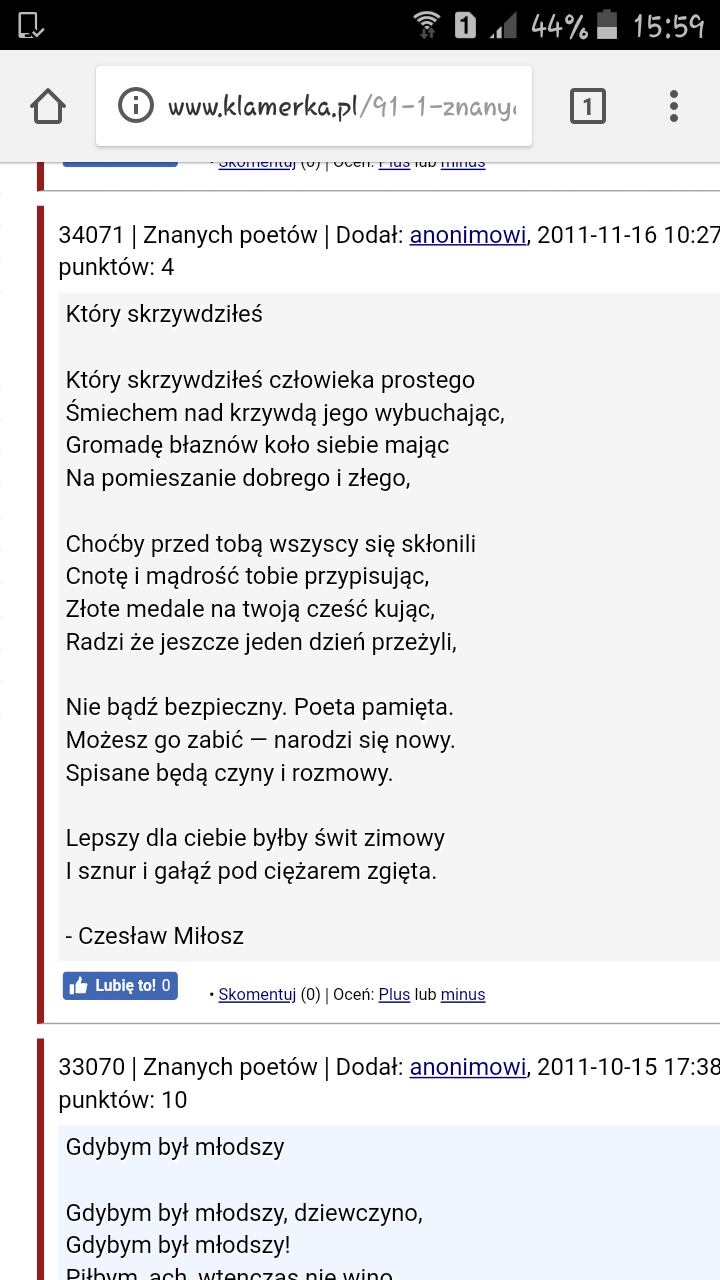Viewport: 720px width, 1280px height.
Task: Click the topmost "minus" link above entry 34071
Action: pos(463,162)
